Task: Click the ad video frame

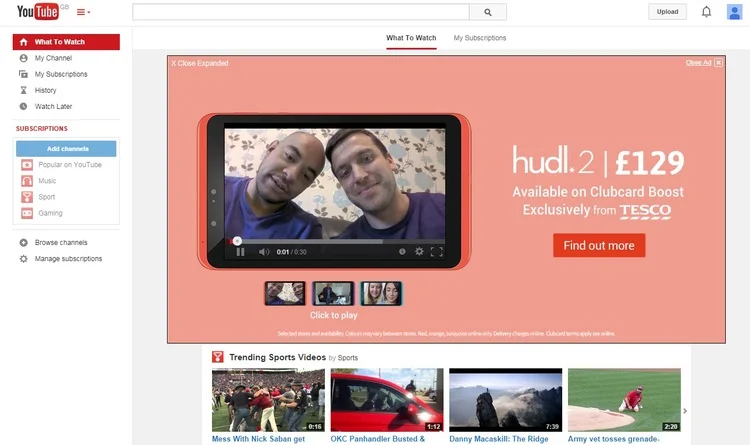Action: pos(335,183)
